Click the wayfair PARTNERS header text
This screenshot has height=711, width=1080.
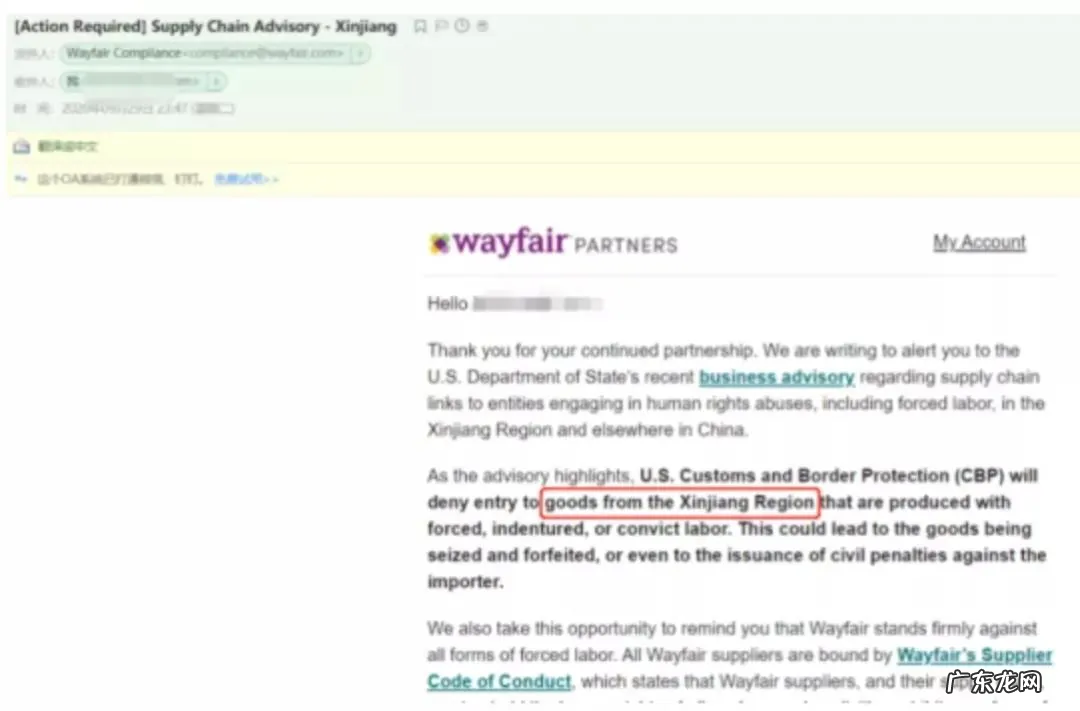pyautogui.click(x=553, y=243)
